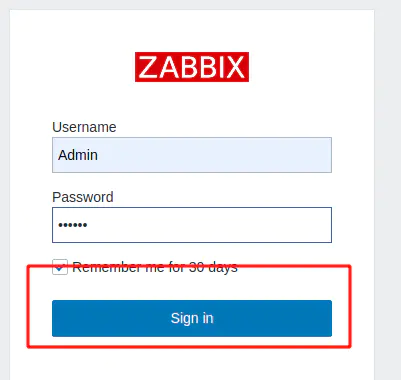Click the 'Remember me for 30 days' label
Image resolution: width=401 pixels, height=380 pixels.
tap(155, 267)
